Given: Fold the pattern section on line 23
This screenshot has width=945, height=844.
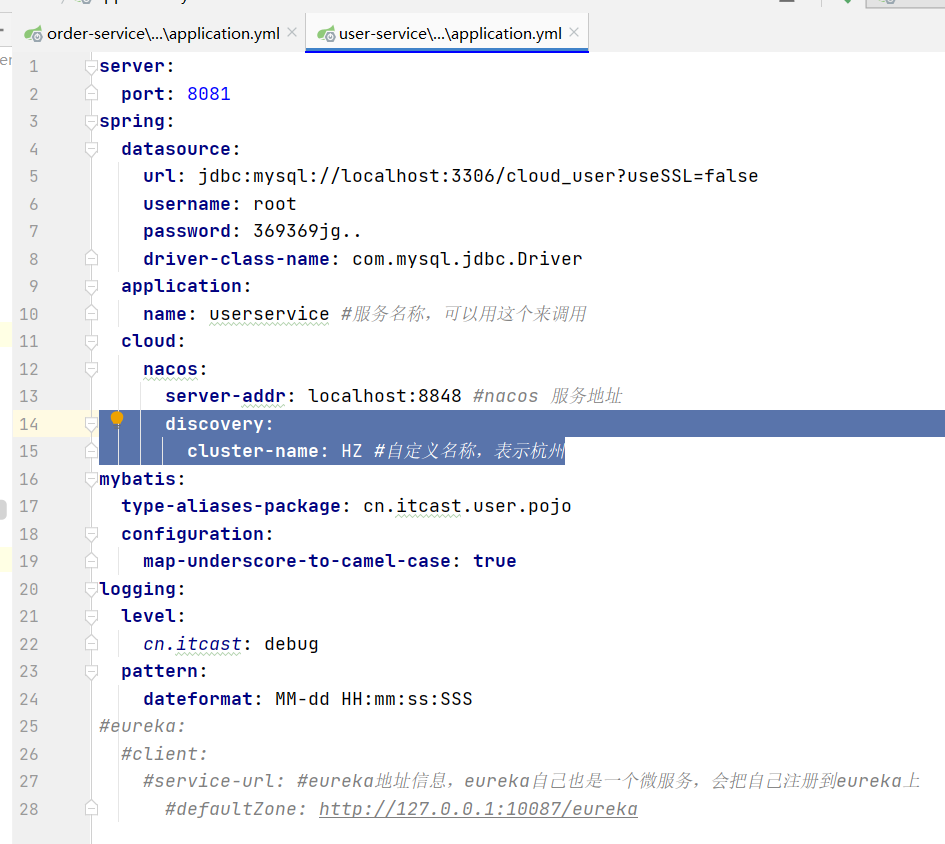Looking at the screenshot, I should [x=91, y=672].
